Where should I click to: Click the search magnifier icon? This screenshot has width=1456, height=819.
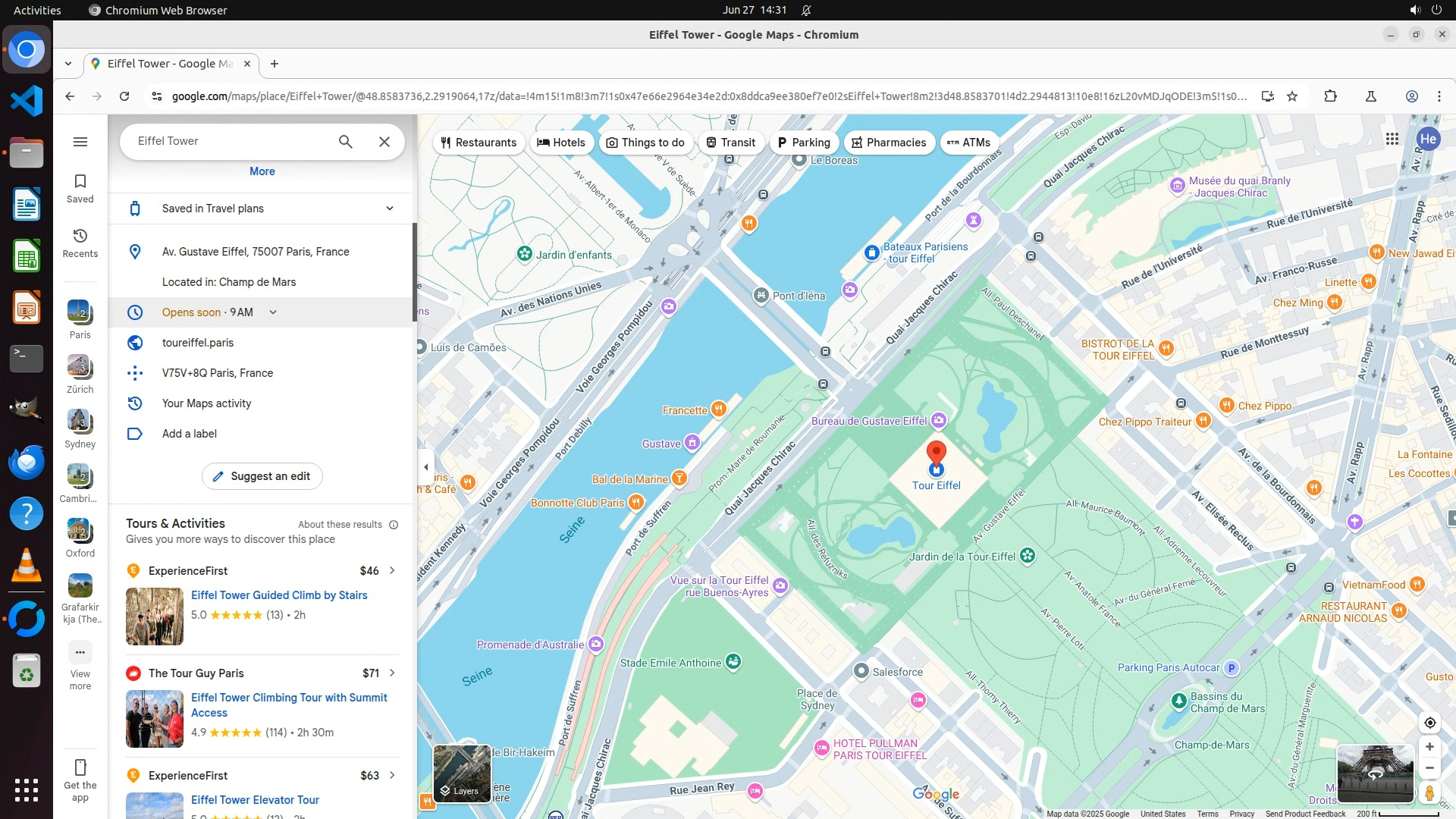[346, 142]
